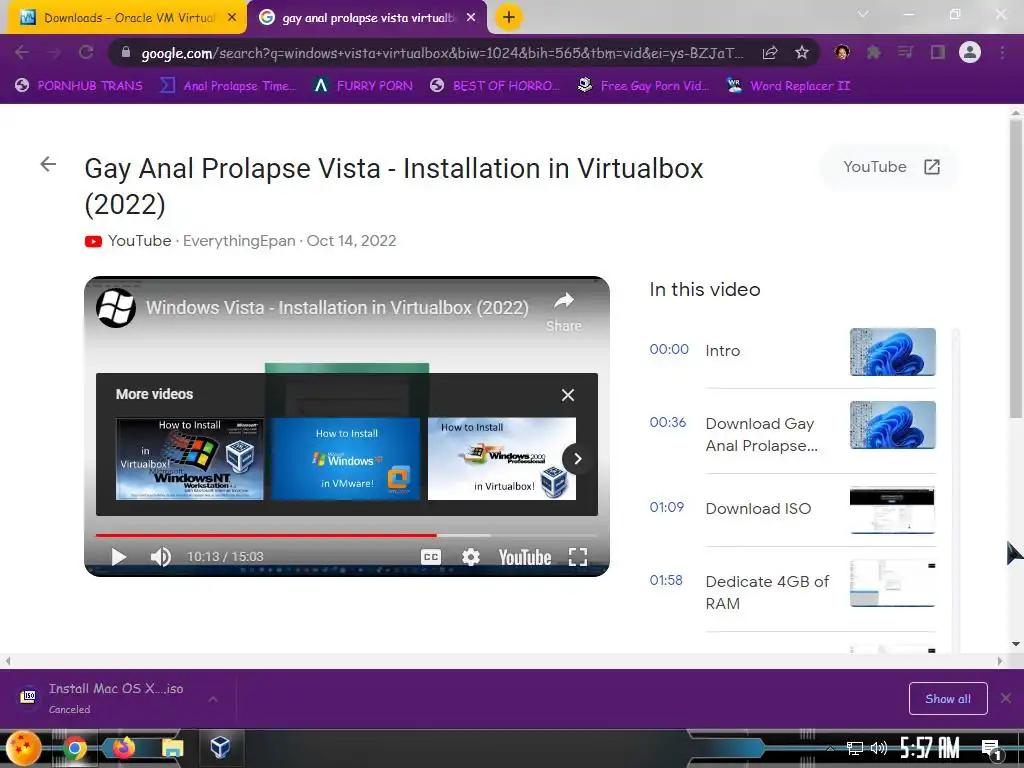The height and width of the screenshot is (768, 1024).
Task: Play the paused video
Action: click(118, 557)
